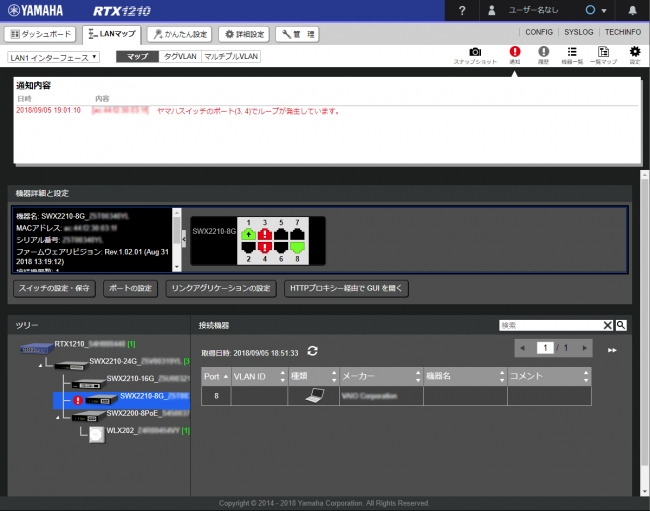Collapse the SWX2200-8PoE tree node
Viewport: 650px width, 511px height.
coord(58,417)
